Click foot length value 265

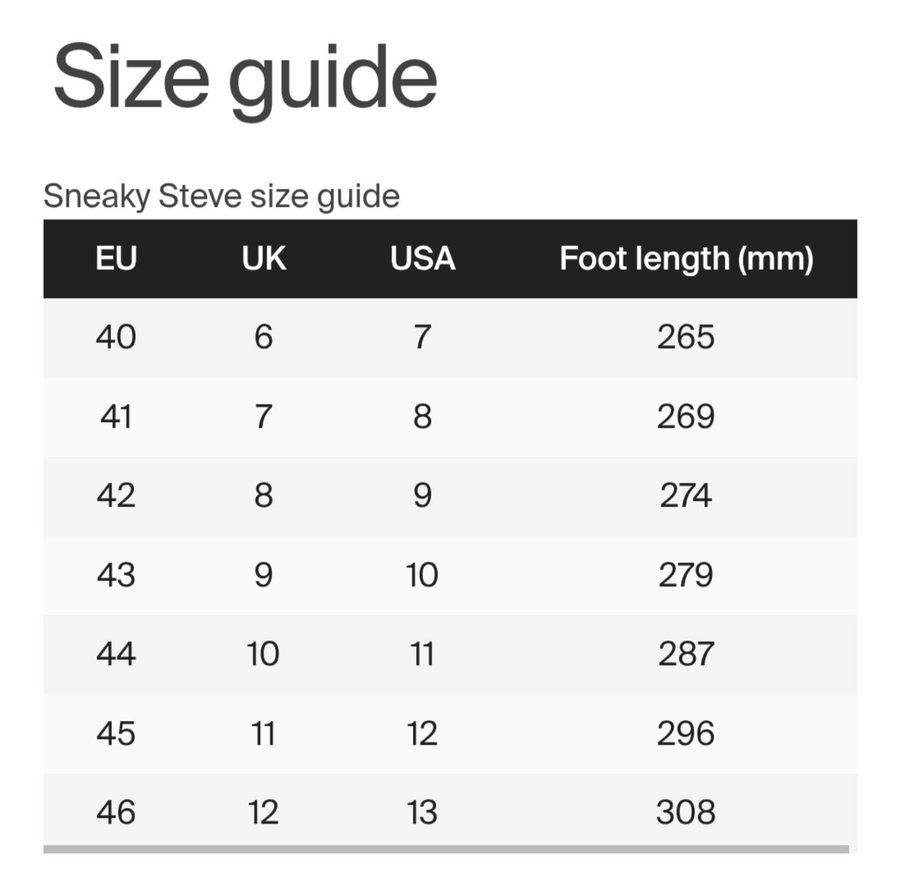point(686,337)
